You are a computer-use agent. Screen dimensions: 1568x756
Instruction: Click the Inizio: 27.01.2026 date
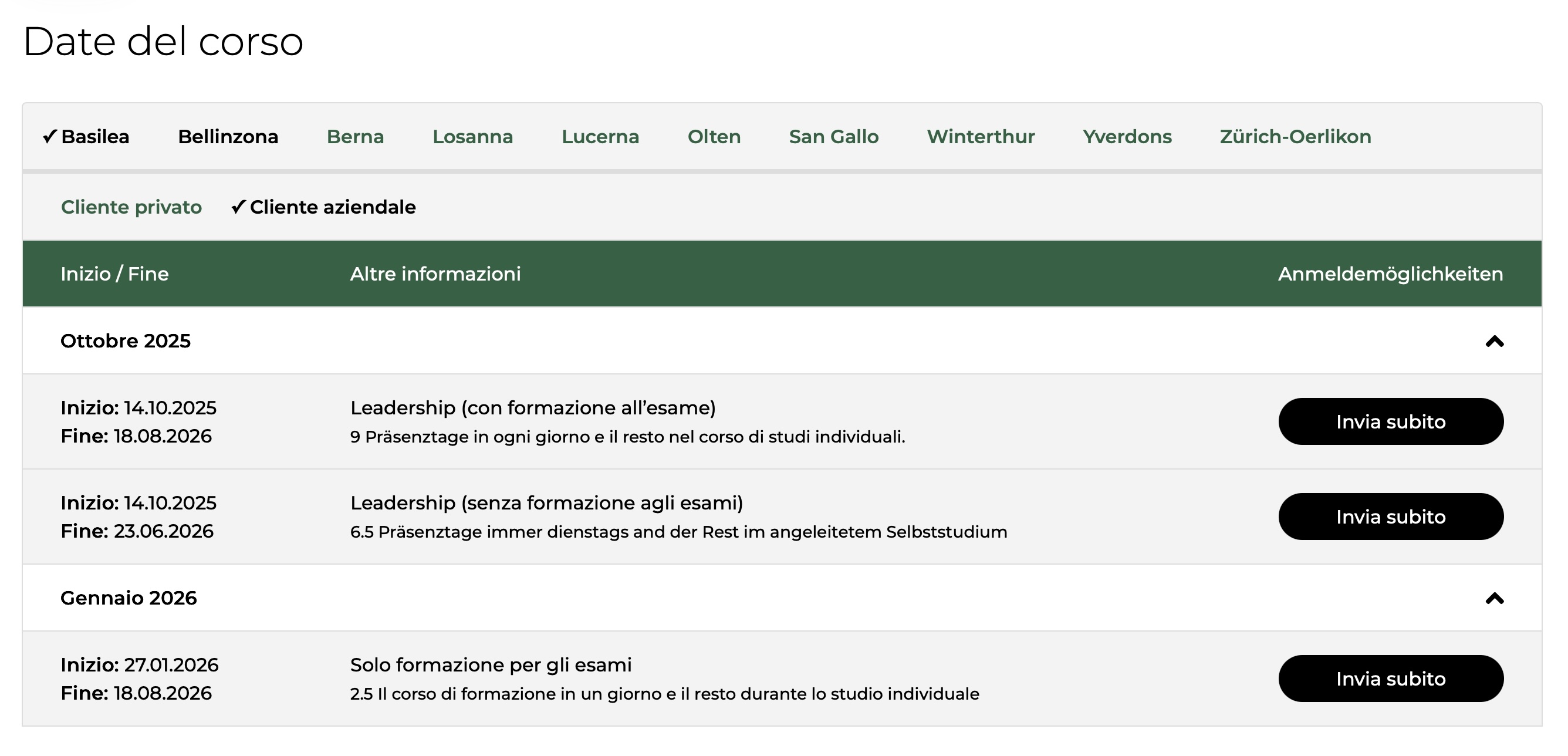point(140,664)
